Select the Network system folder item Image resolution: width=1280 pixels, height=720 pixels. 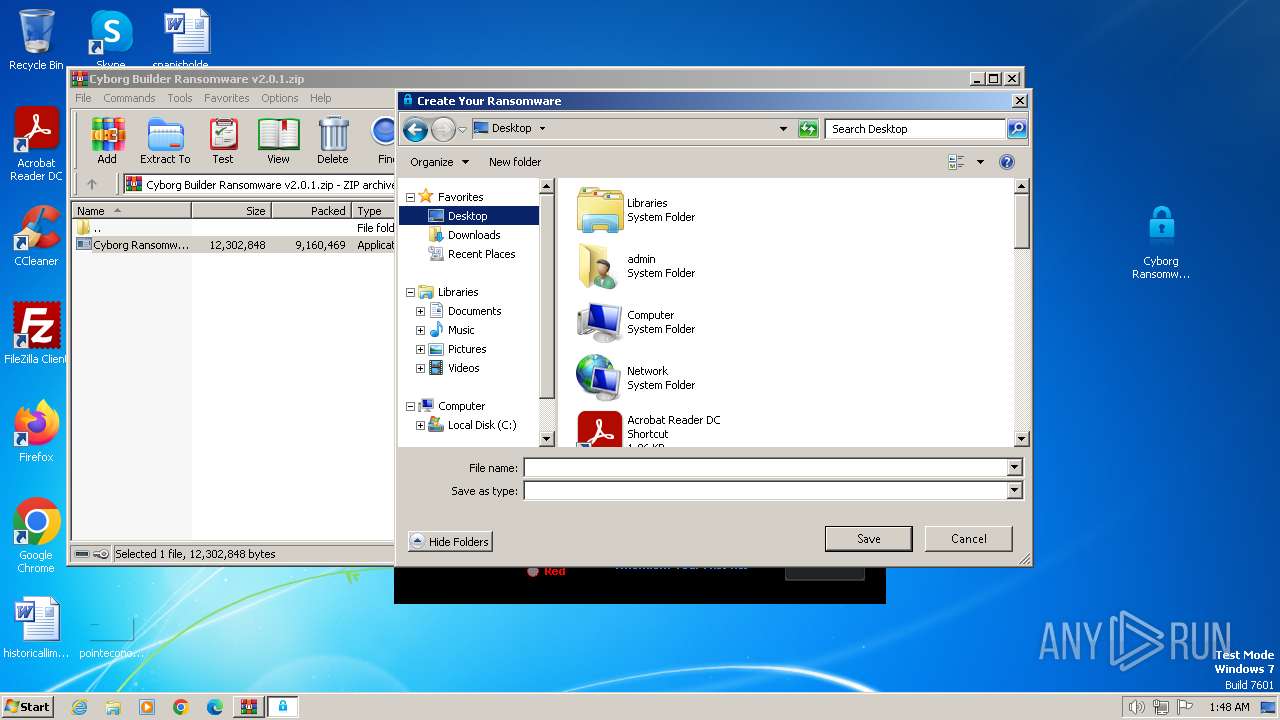pyautogui.click(x=637, y=378)
